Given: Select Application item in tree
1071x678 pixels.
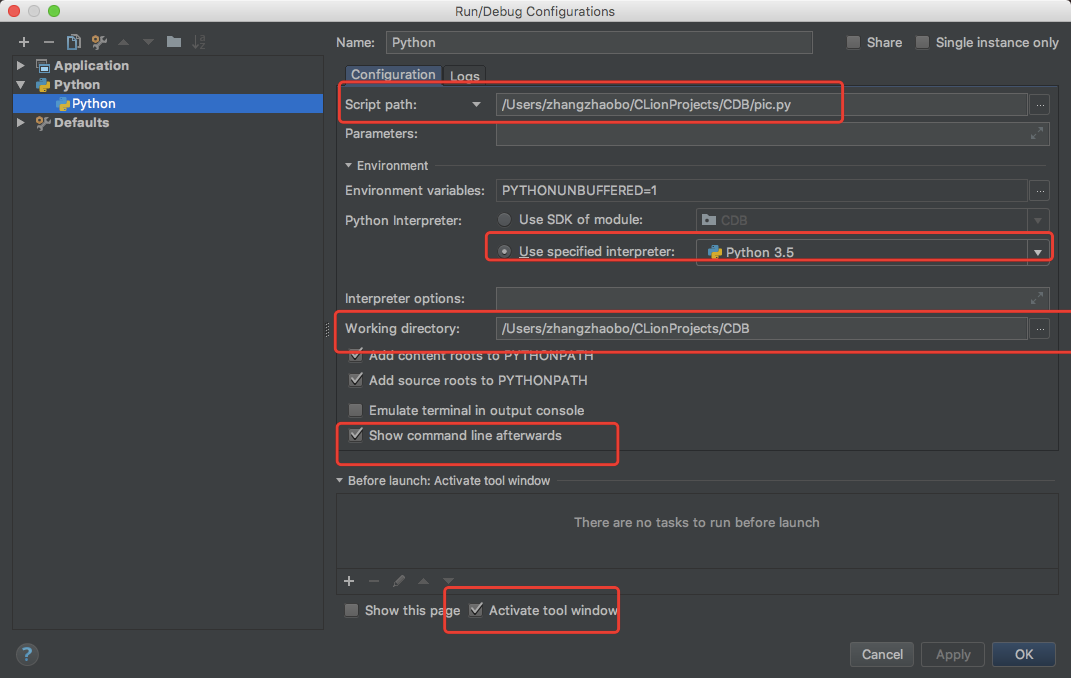Looking at the screenshot, I should (91, 66).
